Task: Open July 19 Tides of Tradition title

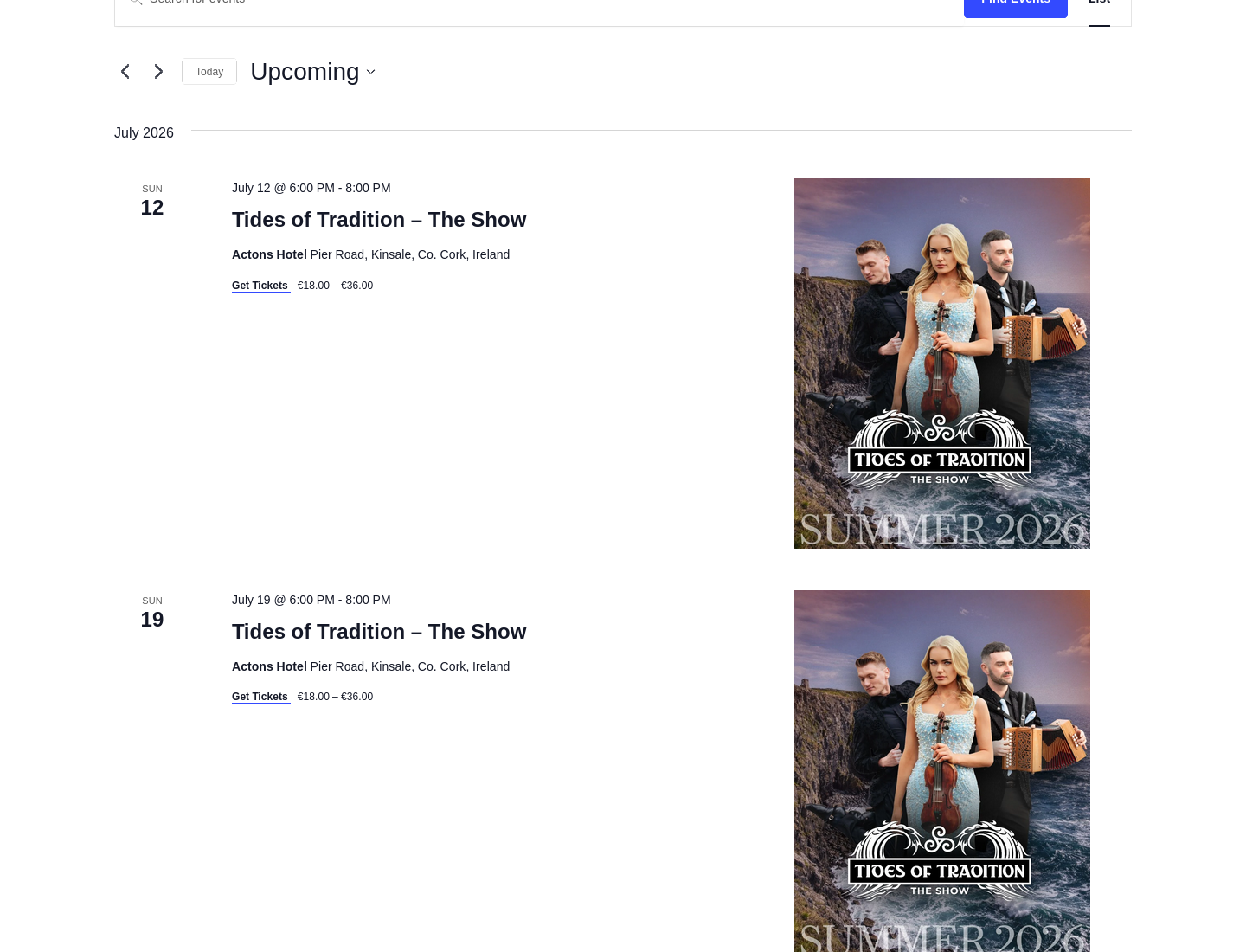Action: click(379, 632)
